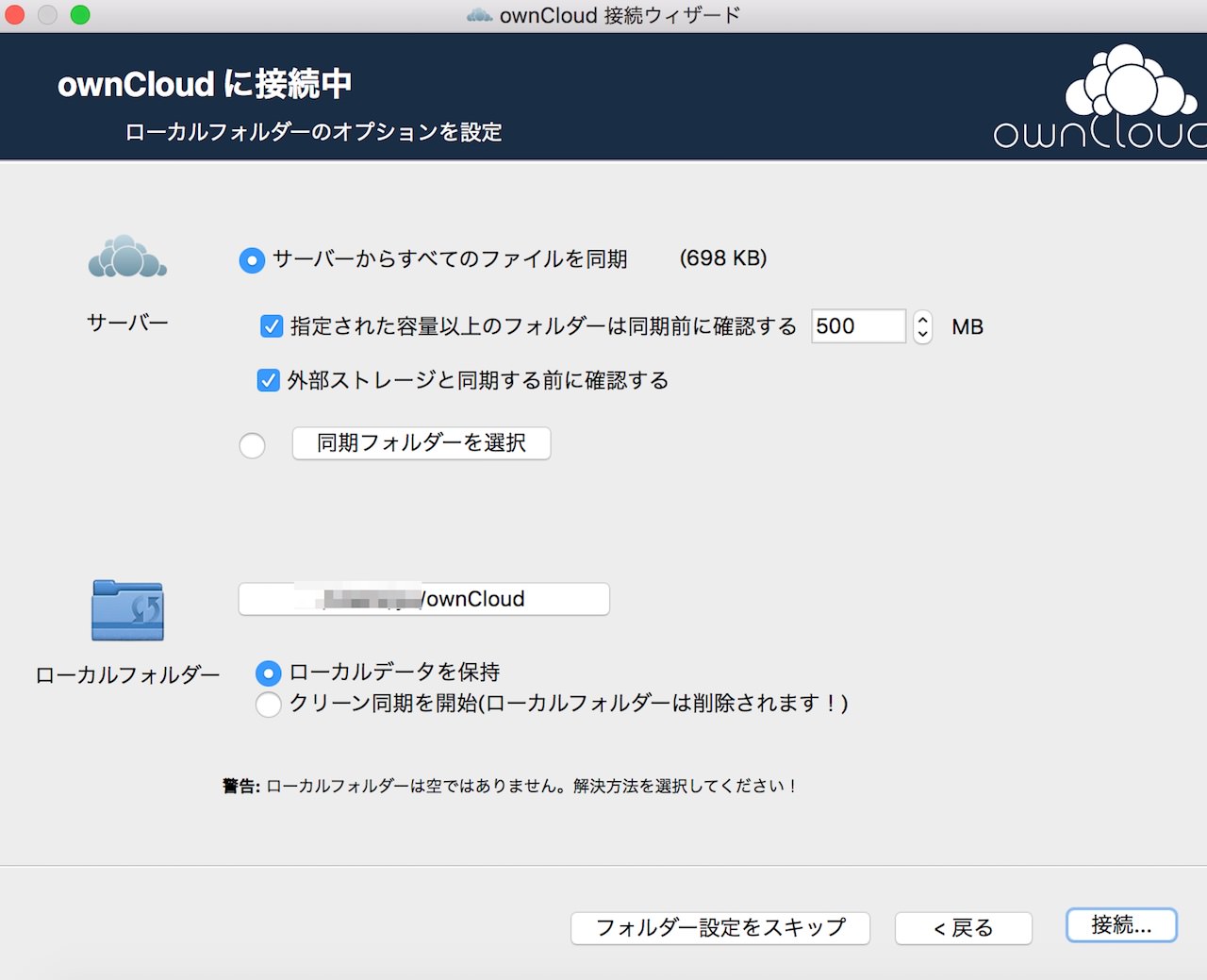Click the warning text about a non-empty folder

tap(510, 786)
